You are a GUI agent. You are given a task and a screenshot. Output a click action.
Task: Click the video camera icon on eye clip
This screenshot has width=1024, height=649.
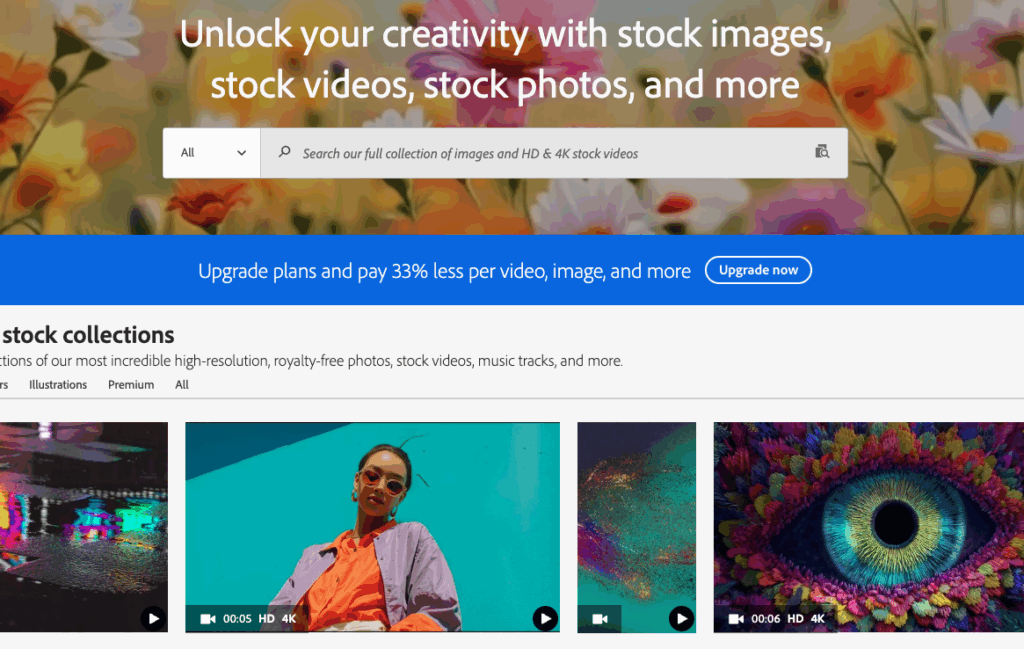[x=736, y=619]
